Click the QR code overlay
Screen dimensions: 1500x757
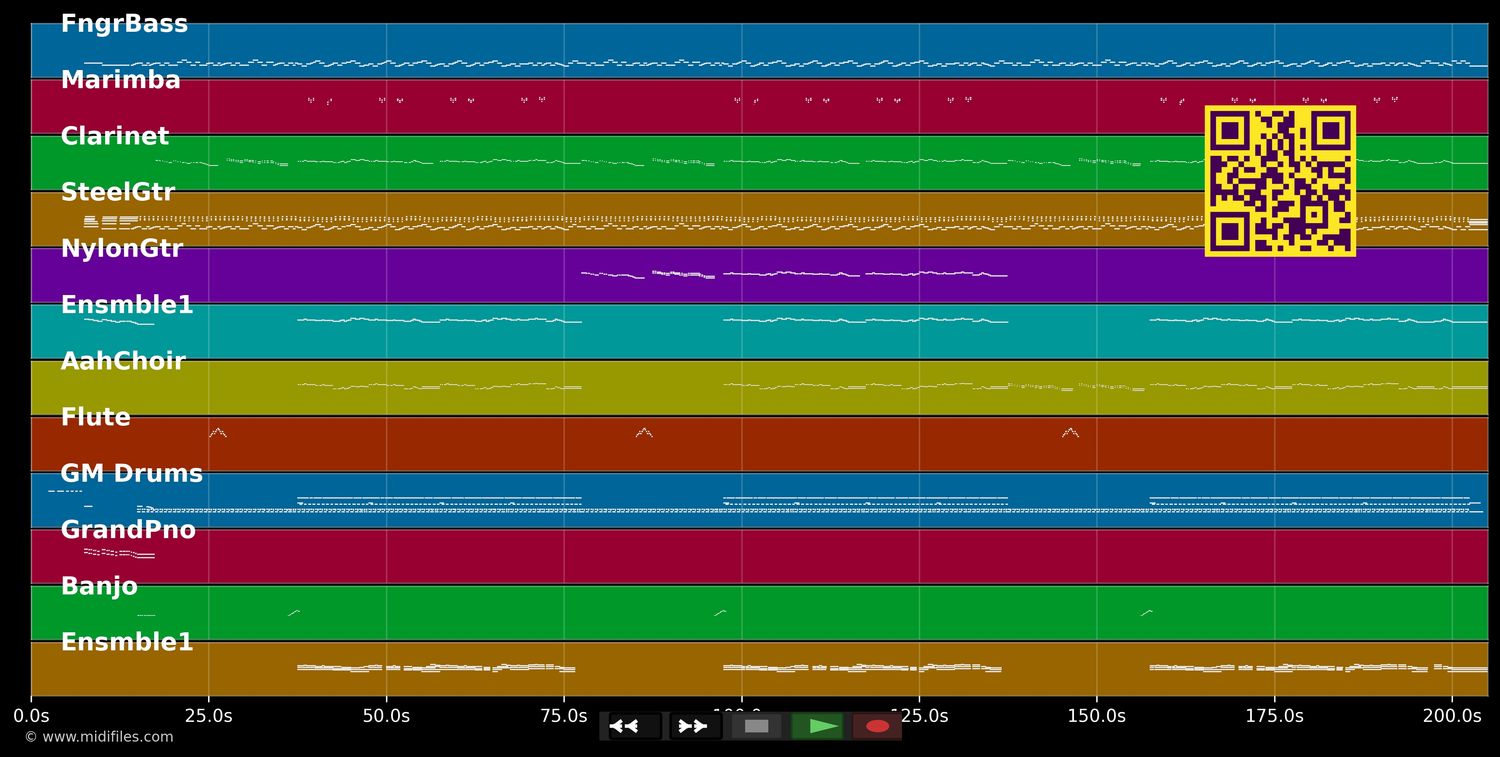[1280, 181]
